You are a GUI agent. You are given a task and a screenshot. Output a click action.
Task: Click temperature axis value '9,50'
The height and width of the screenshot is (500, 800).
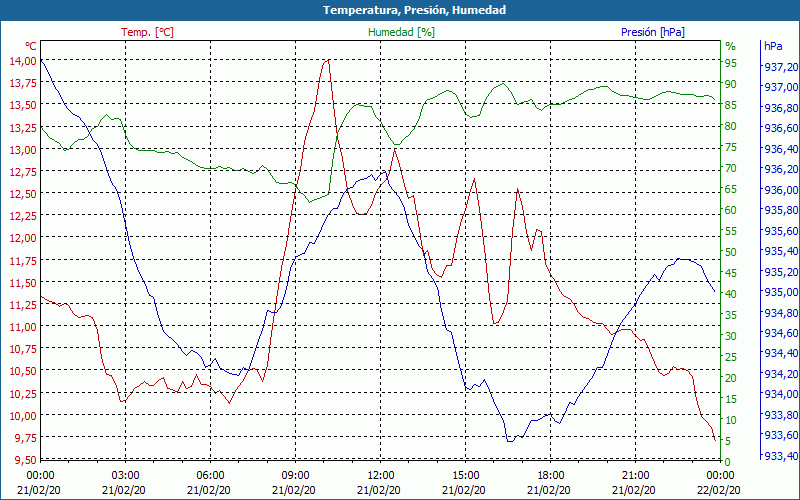25,460
